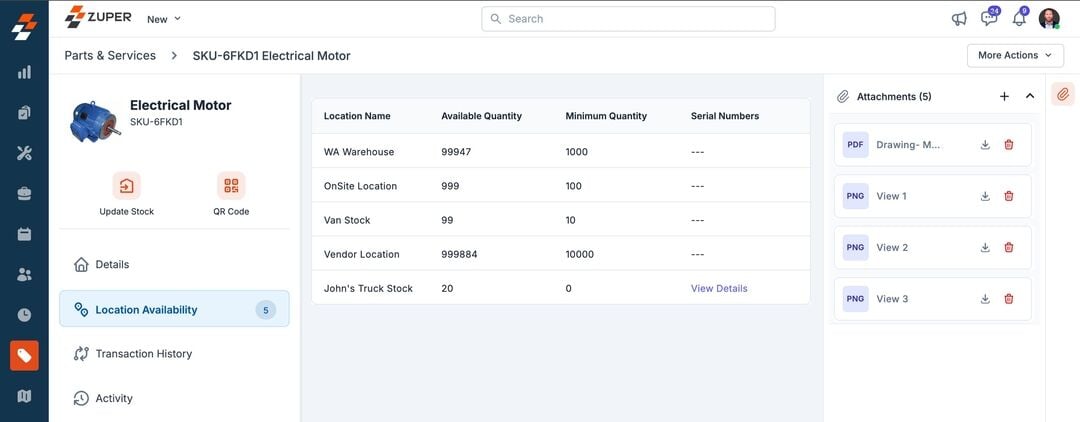Click the SKU-6FKD1 label under product name
The image size is (1080, 422).
coord(156,122)
